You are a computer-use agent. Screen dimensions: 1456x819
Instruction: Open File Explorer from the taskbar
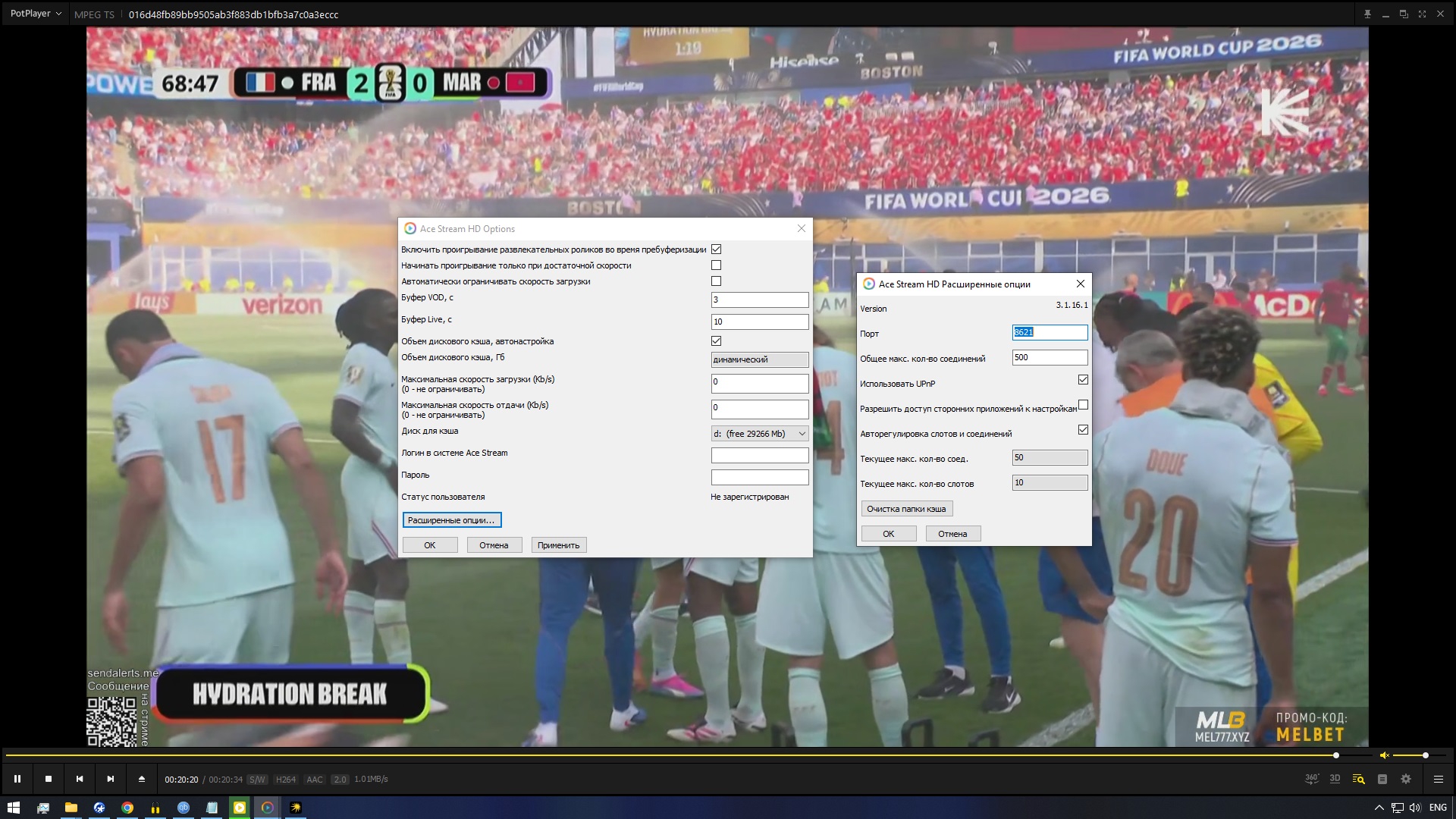click(71, 808)
